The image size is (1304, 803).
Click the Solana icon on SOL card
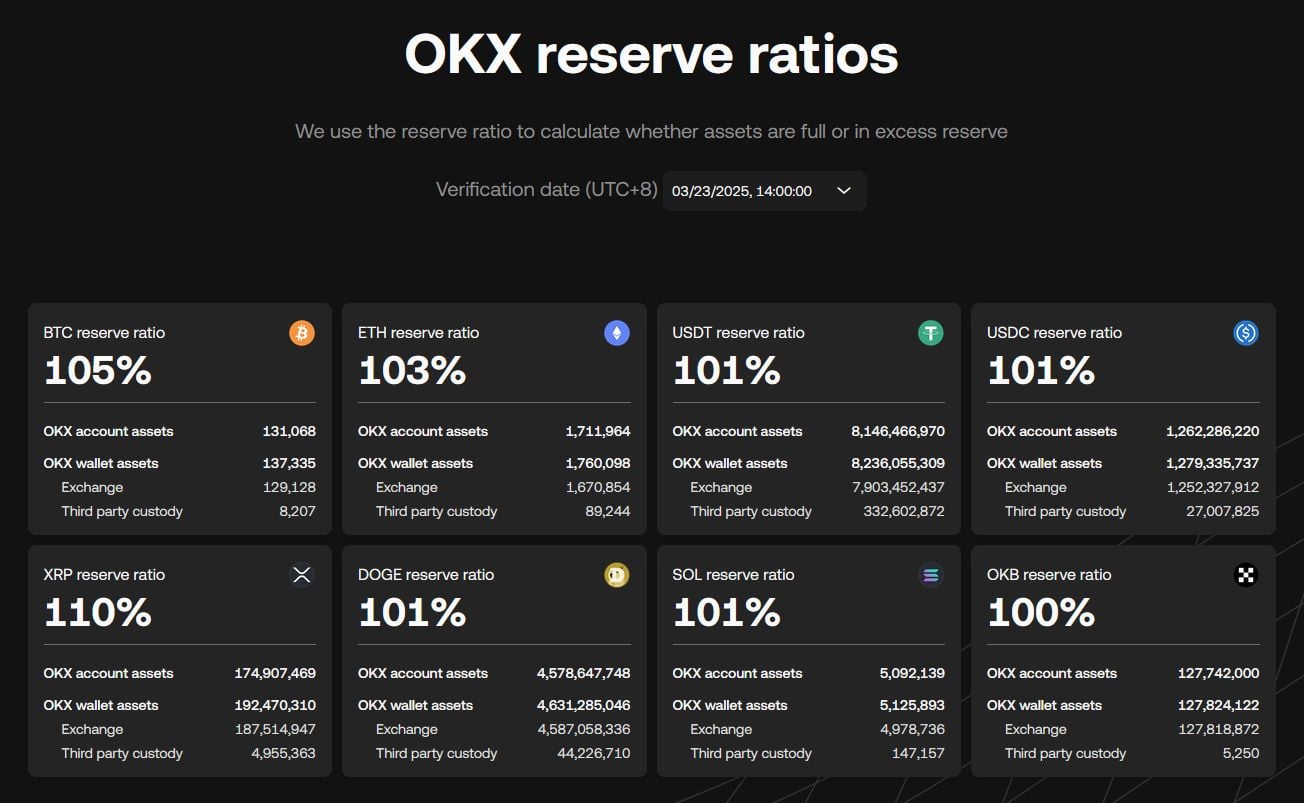tap(930, 575)
